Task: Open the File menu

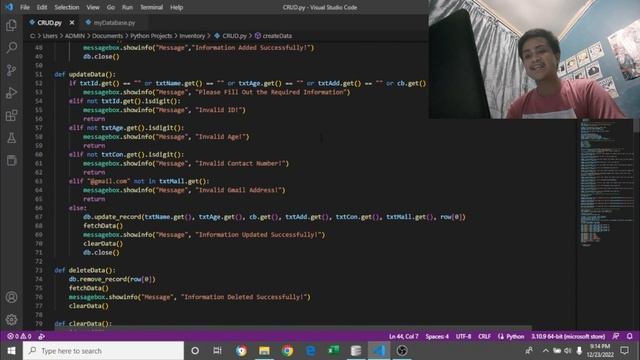Action: pyautogui.click(x=25, y=7)
